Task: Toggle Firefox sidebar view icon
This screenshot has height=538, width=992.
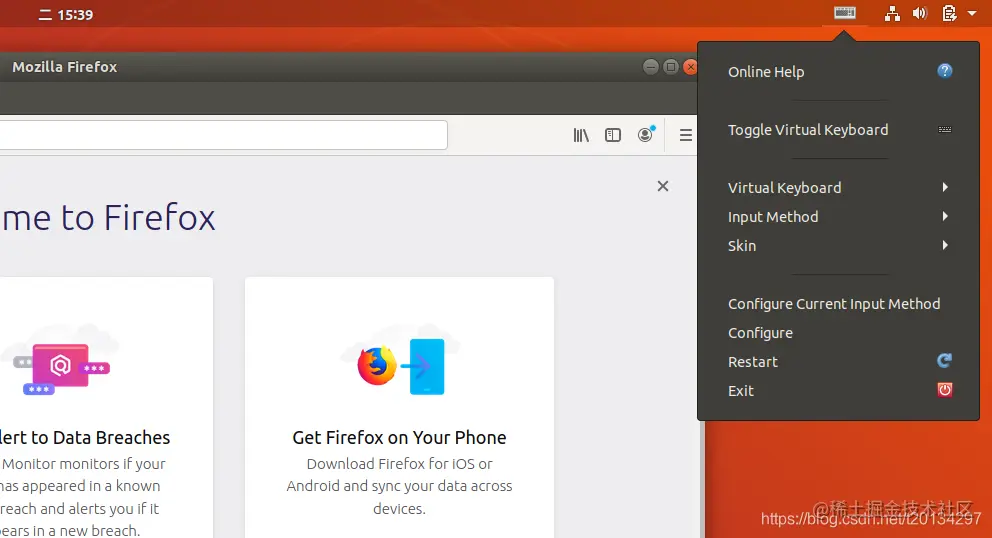Action: click(x=613, y=135)
